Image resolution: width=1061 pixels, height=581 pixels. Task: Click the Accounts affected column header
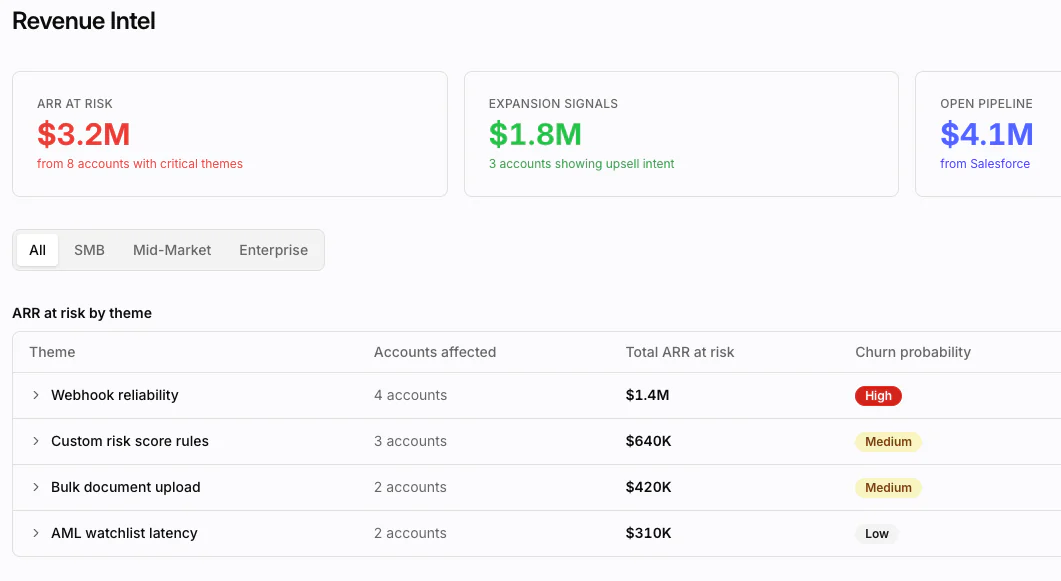click(435, 352)
